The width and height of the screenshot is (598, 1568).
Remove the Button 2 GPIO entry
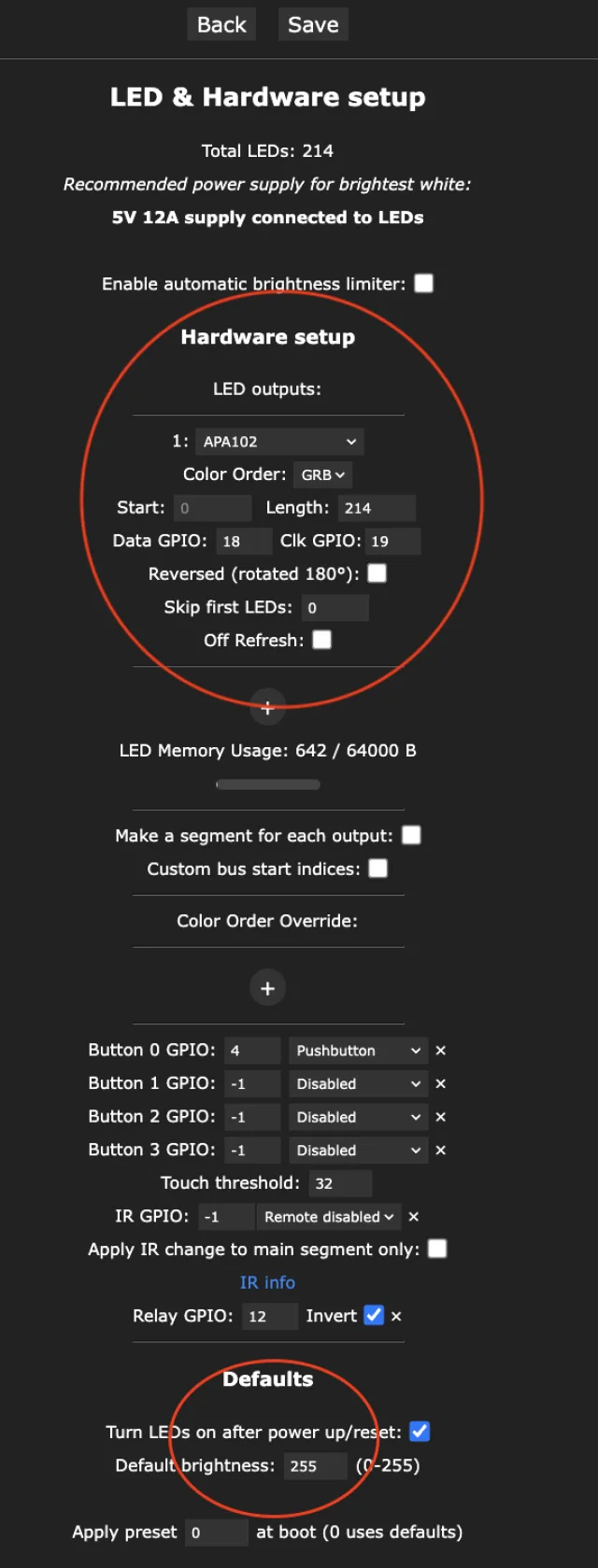[440, 1116]
